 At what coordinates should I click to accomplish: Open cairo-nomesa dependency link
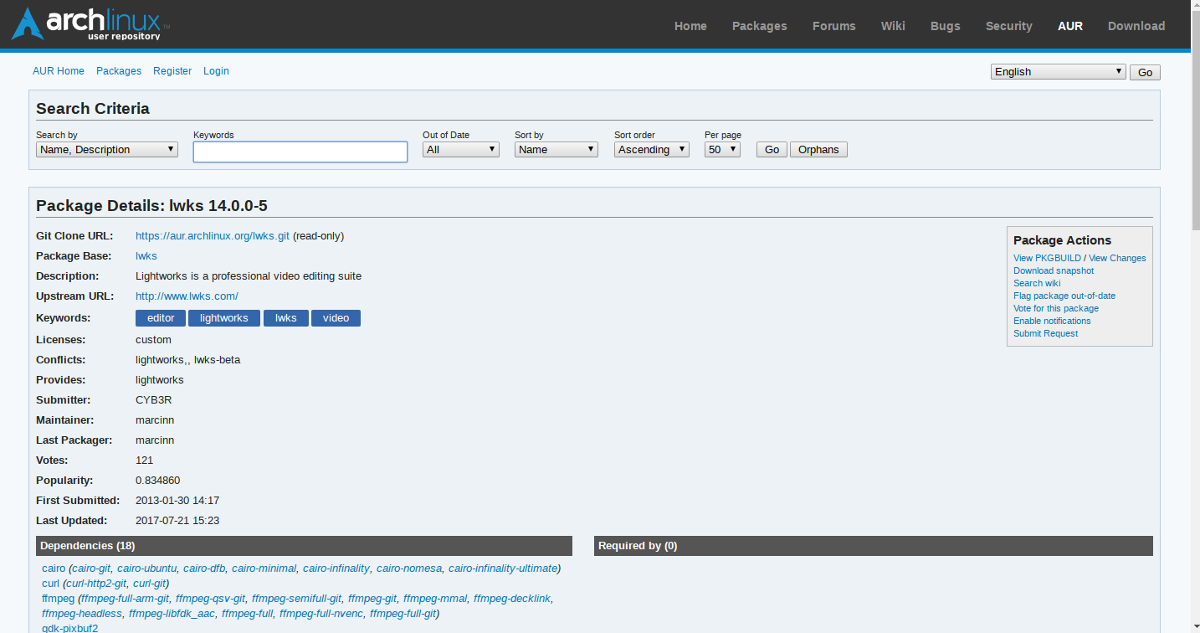(x=409, y=568)
